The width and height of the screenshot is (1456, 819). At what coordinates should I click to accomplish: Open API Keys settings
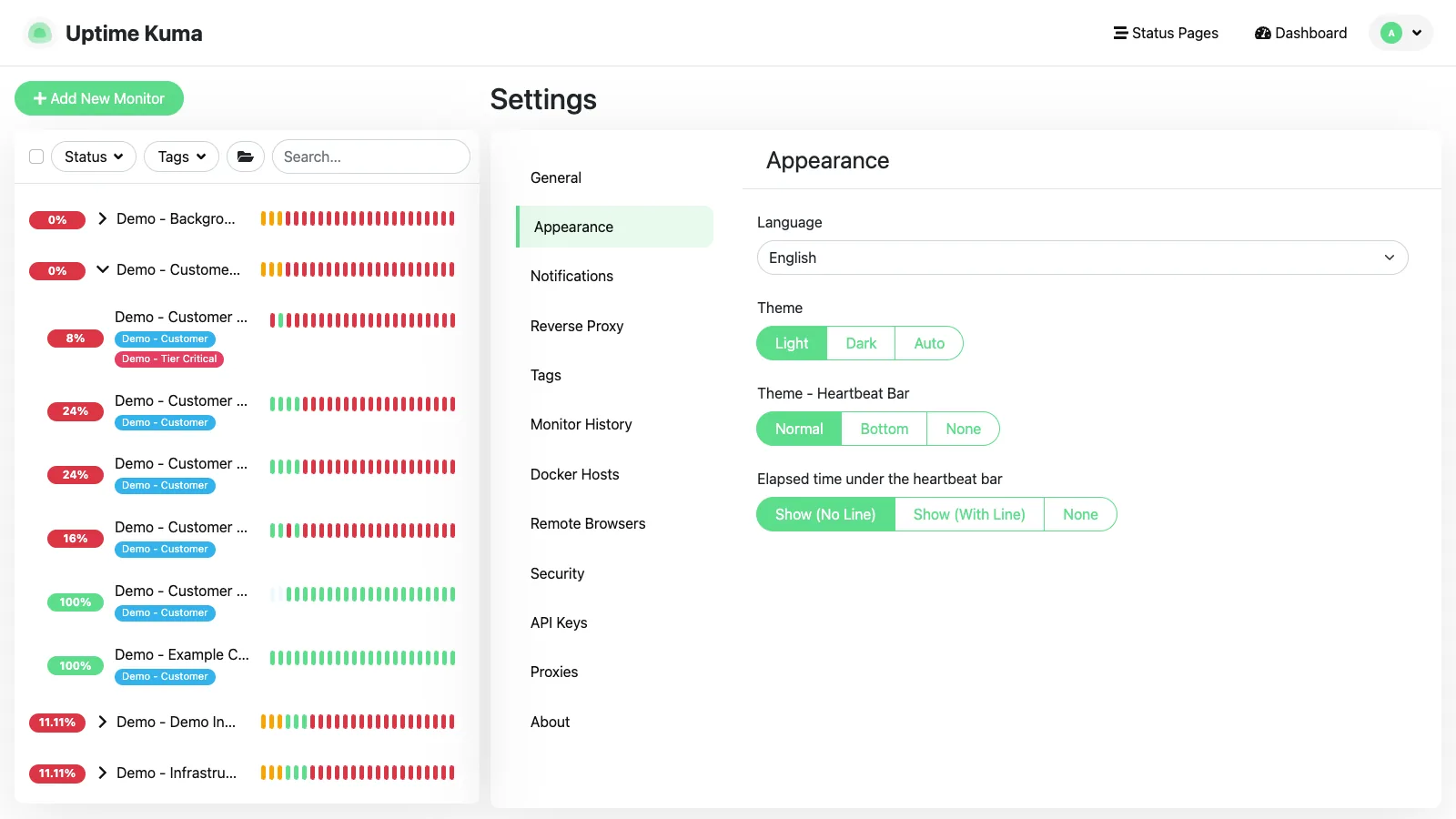tap(615, 622)
